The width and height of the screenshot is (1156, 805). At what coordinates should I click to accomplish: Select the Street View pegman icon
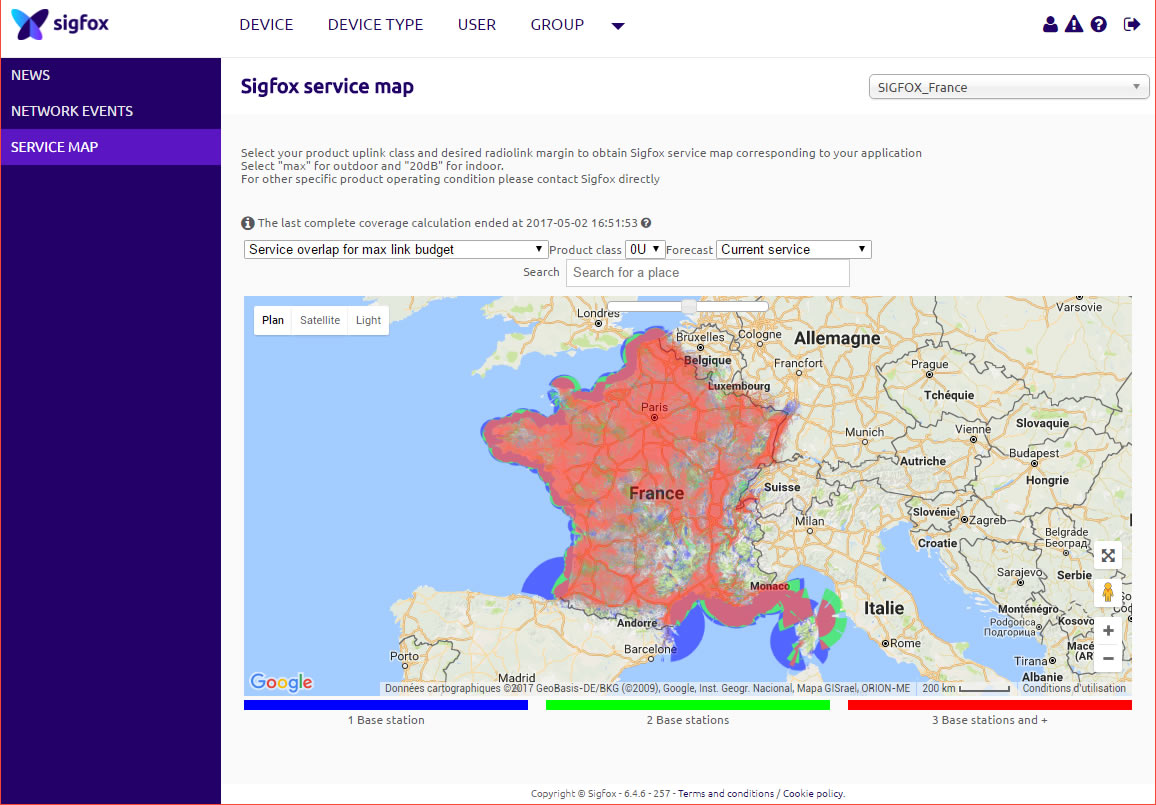click(x=1107, y=592)
